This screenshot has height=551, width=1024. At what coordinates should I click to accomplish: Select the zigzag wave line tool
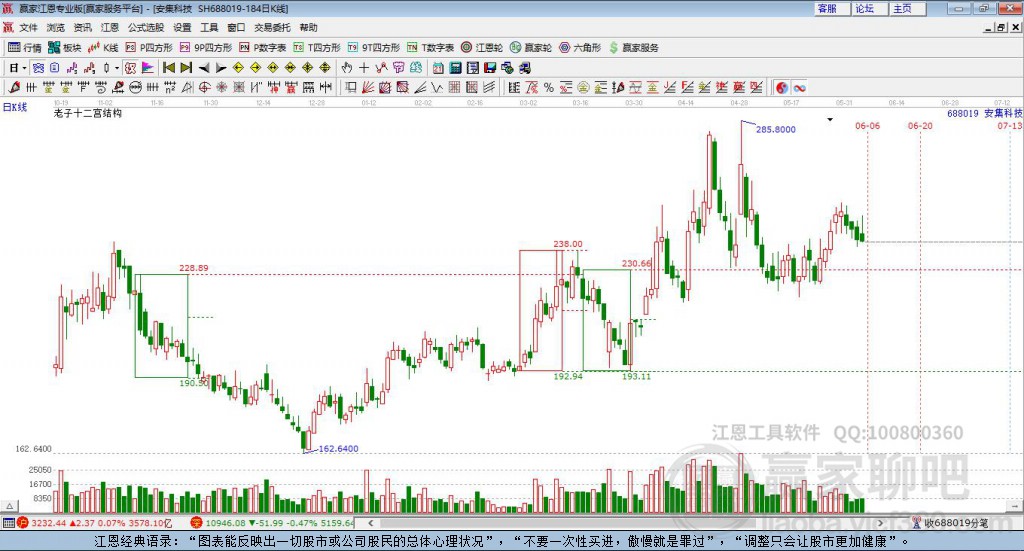(436, 87)
